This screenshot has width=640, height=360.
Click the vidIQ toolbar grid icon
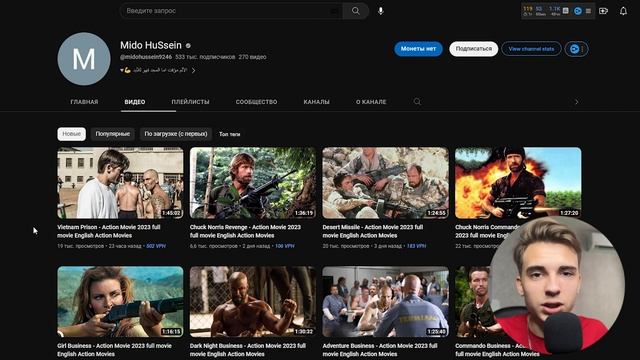click(566, 11)
